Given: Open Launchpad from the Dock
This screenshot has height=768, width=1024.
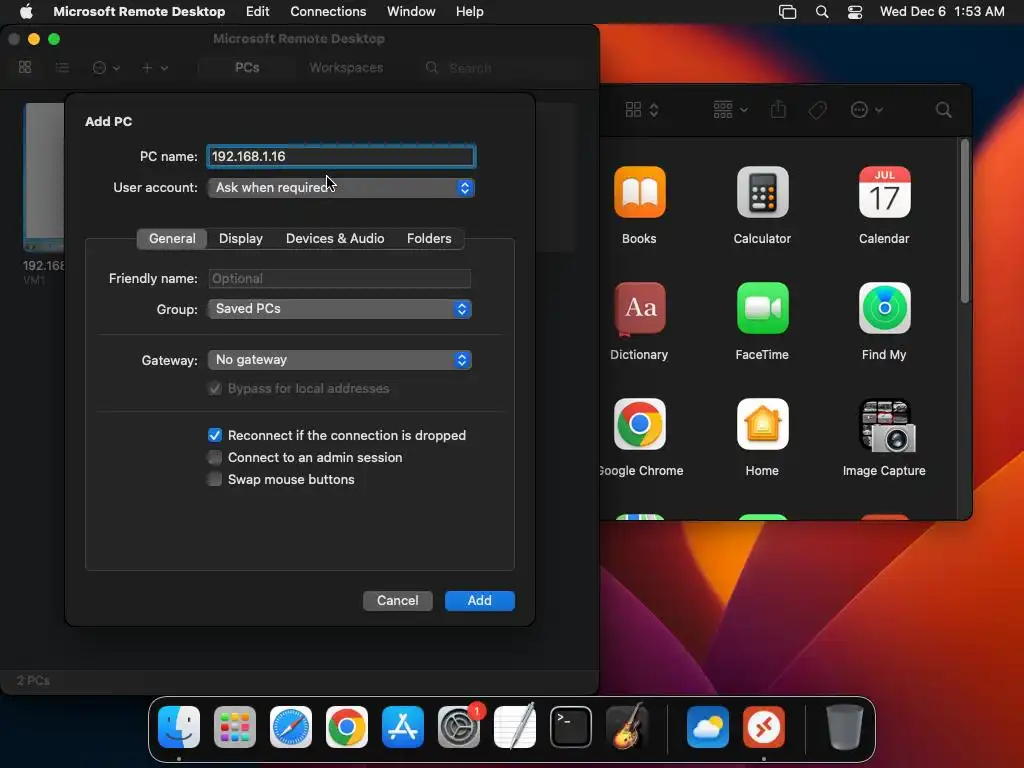Looking at the screenshot, I should coord(234,727).
